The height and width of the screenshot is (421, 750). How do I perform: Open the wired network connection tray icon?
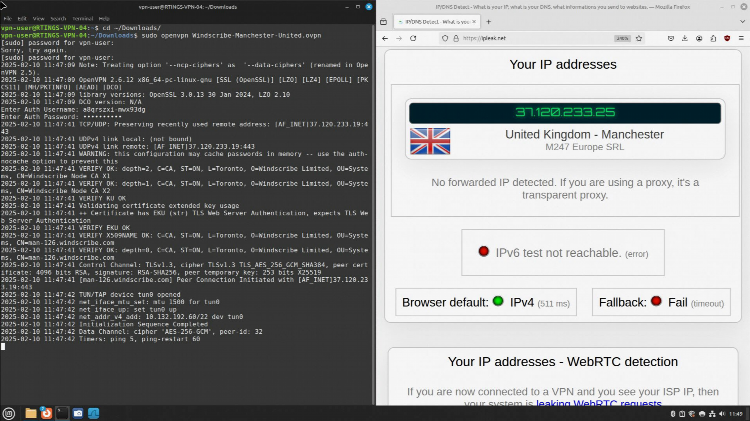coord(712,414)
